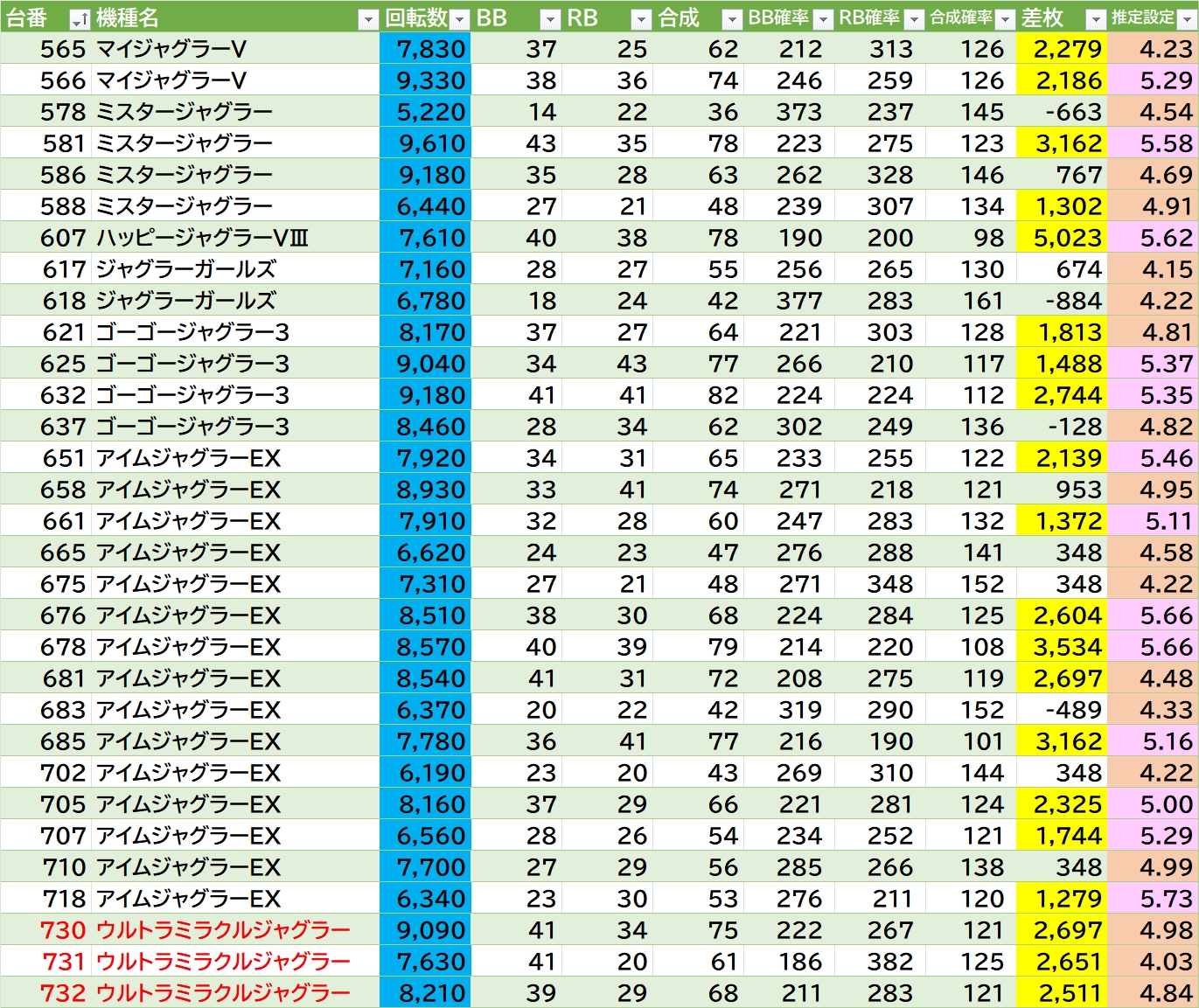The width and height of the screenshot is (1199, 1008).
Task: Select machine number 665
Action: 45,553
